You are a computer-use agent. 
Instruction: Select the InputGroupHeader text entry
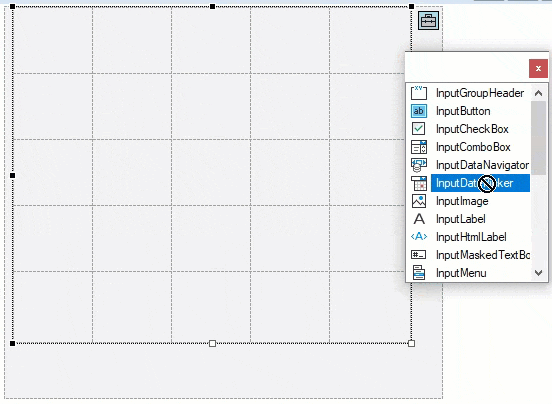[x=480, y=93]
